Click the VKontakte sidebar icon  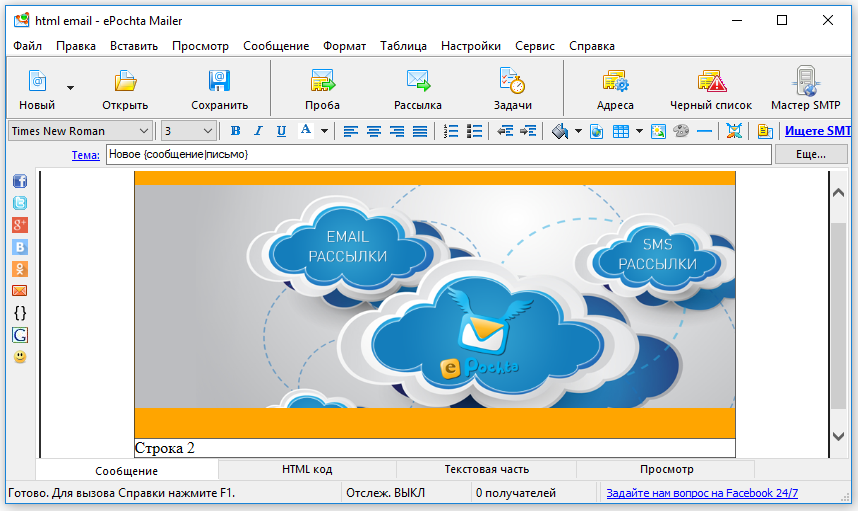coord(20,247)
